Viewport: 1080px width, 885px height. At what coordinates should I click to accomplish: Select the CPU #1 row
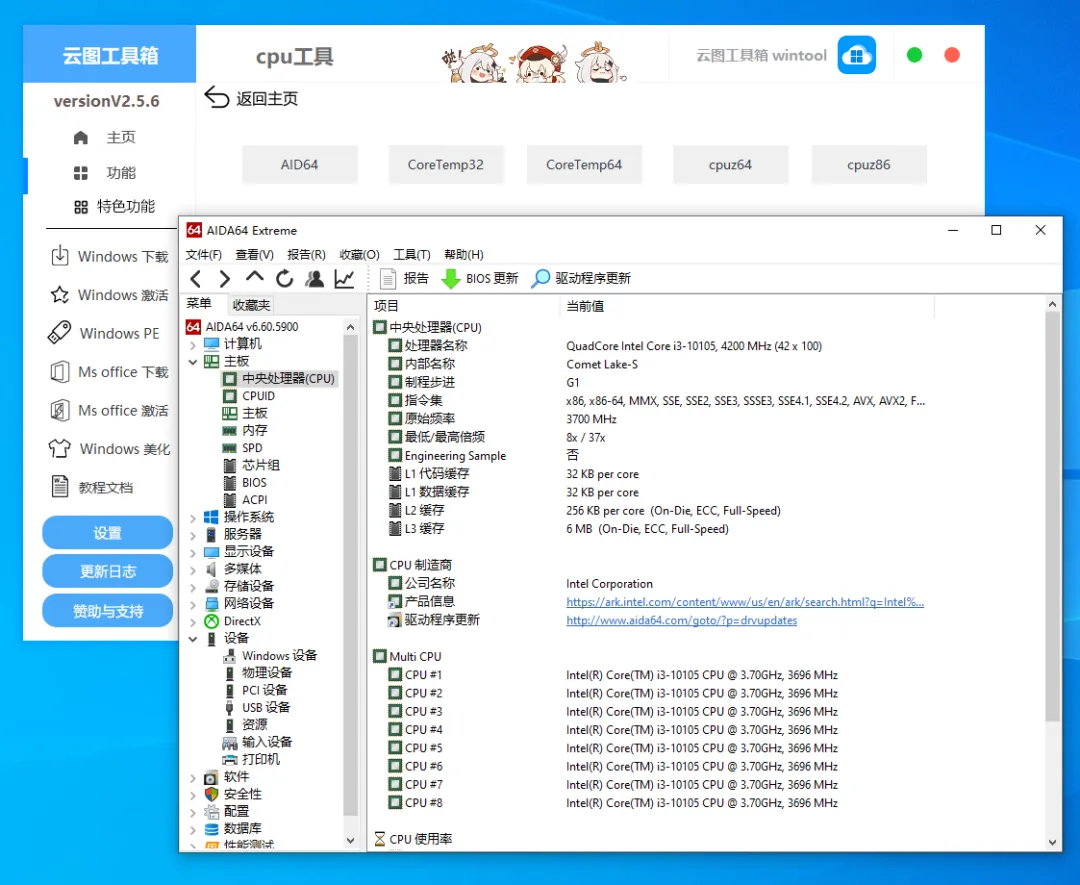(613, 675)
